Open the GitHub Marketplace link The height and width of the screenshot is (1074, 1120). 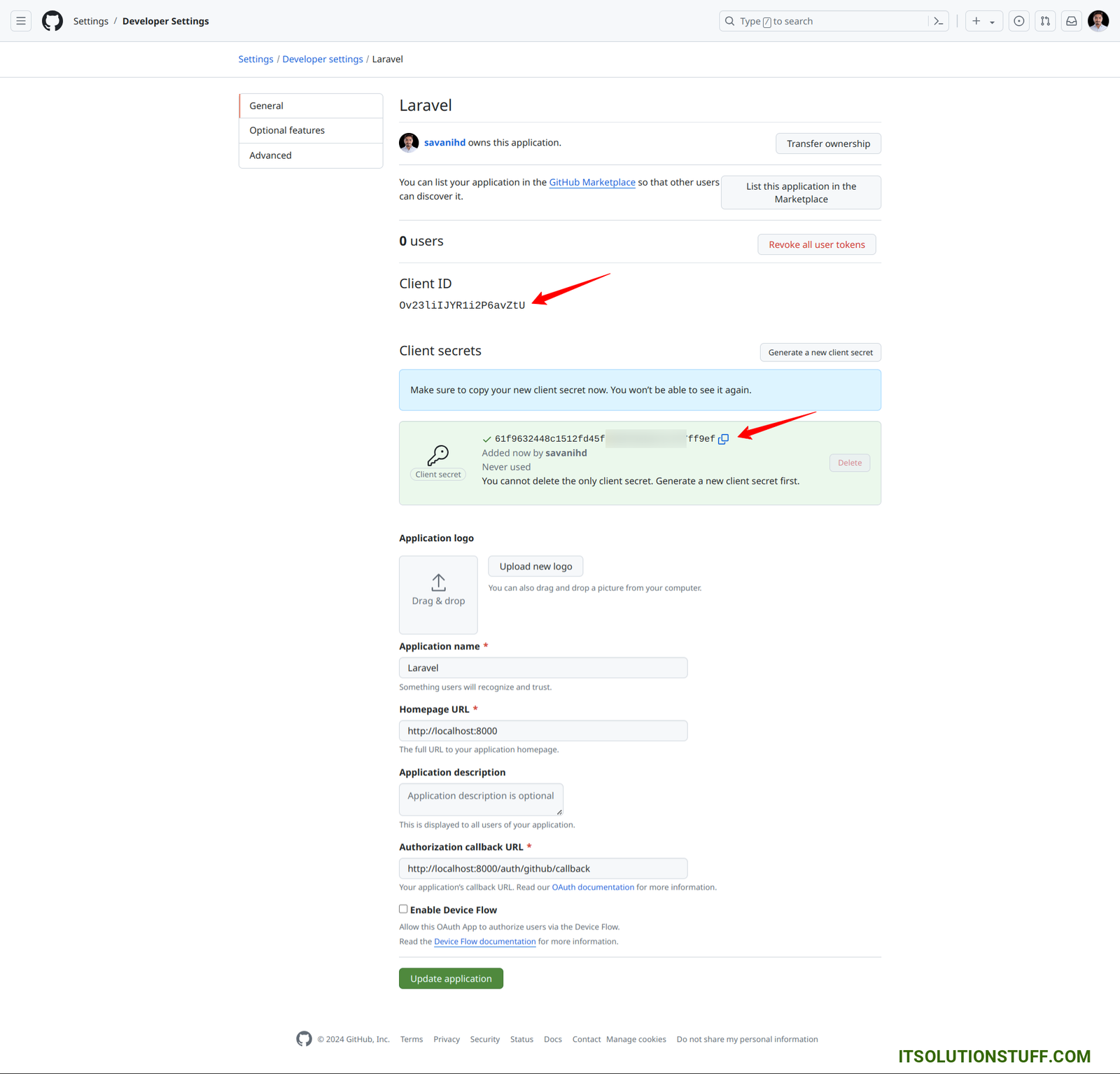592,182
